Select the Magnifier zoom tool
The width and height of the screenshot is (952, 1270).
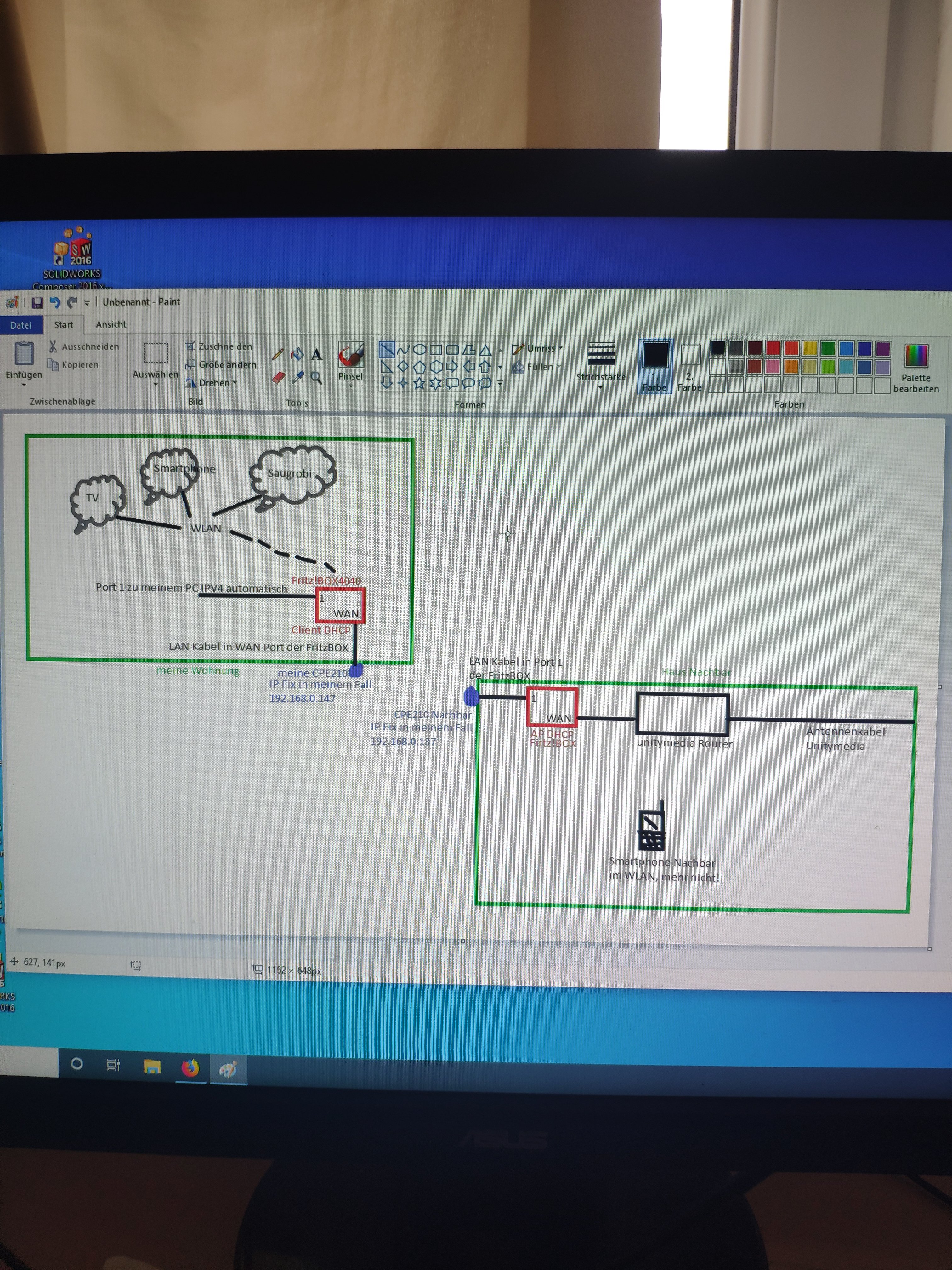pos(316,378)
